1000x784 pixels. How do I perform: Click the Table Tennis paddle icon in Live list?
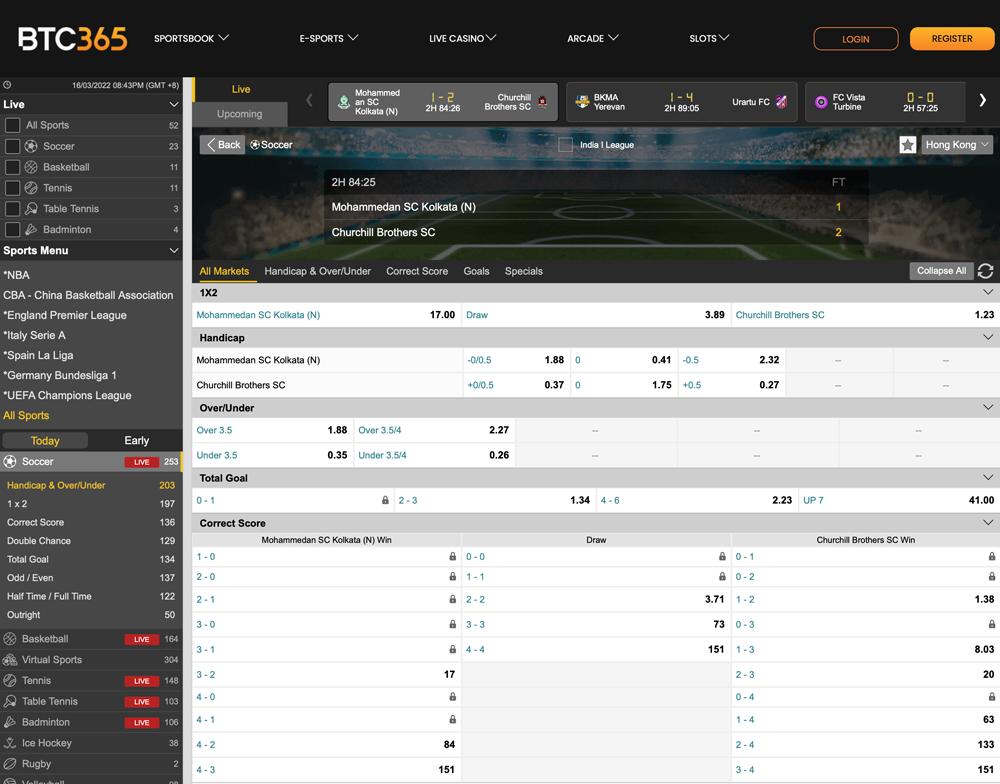point(31,209)
